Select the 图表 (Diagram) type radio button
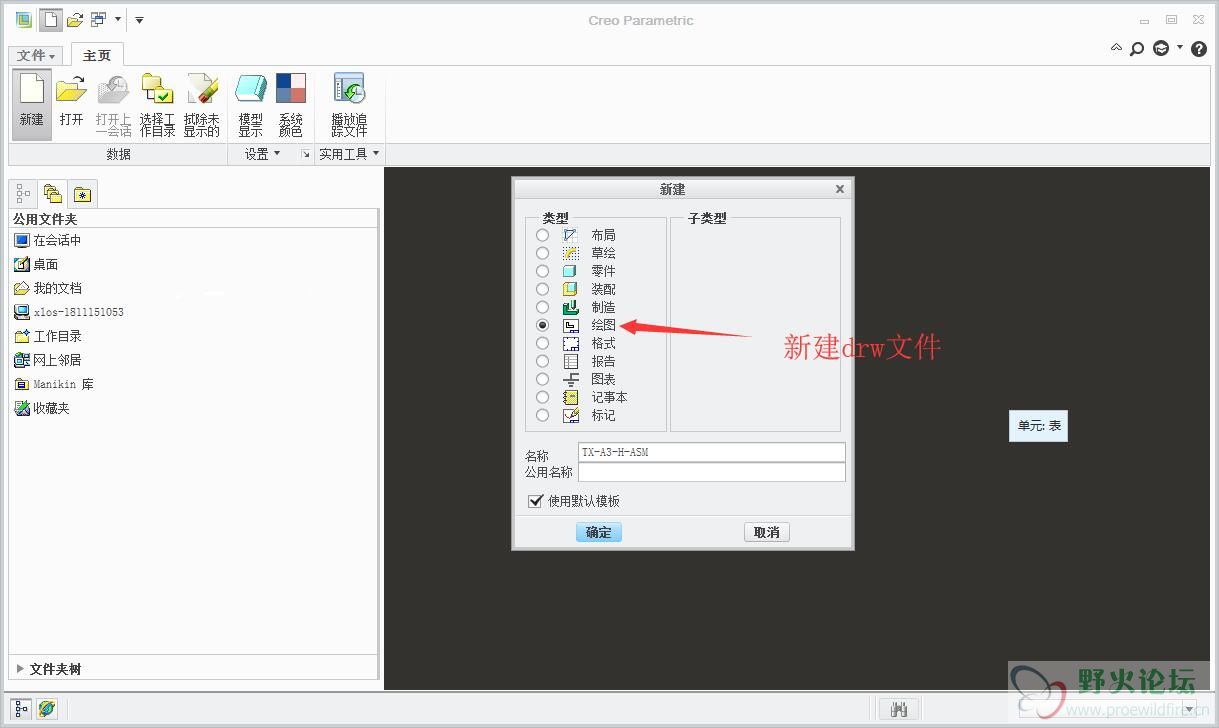The width and height of the screenshot is (1219, 728). pyautogui.click(x=543, y=379)
